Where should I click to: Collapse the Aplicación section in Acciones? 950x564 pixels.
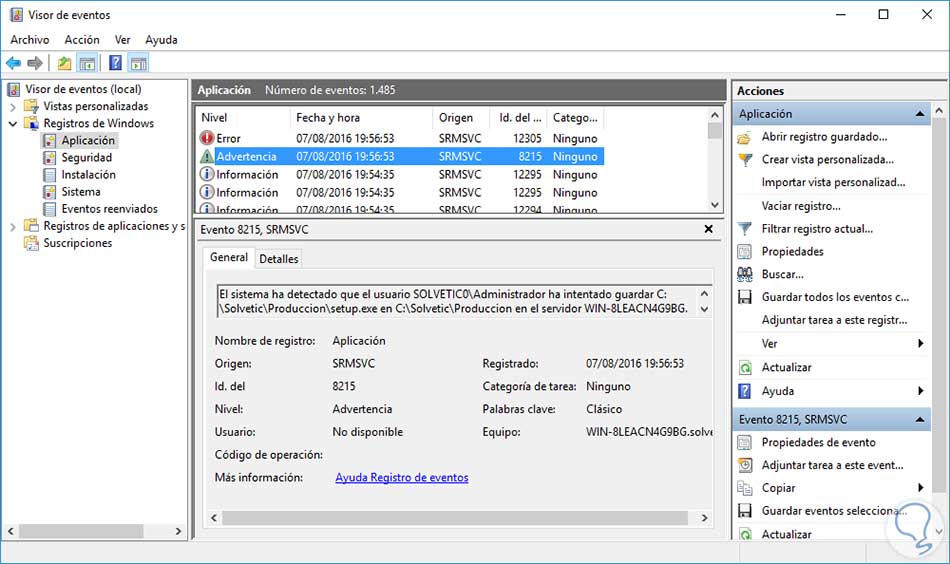coord(920,114)
